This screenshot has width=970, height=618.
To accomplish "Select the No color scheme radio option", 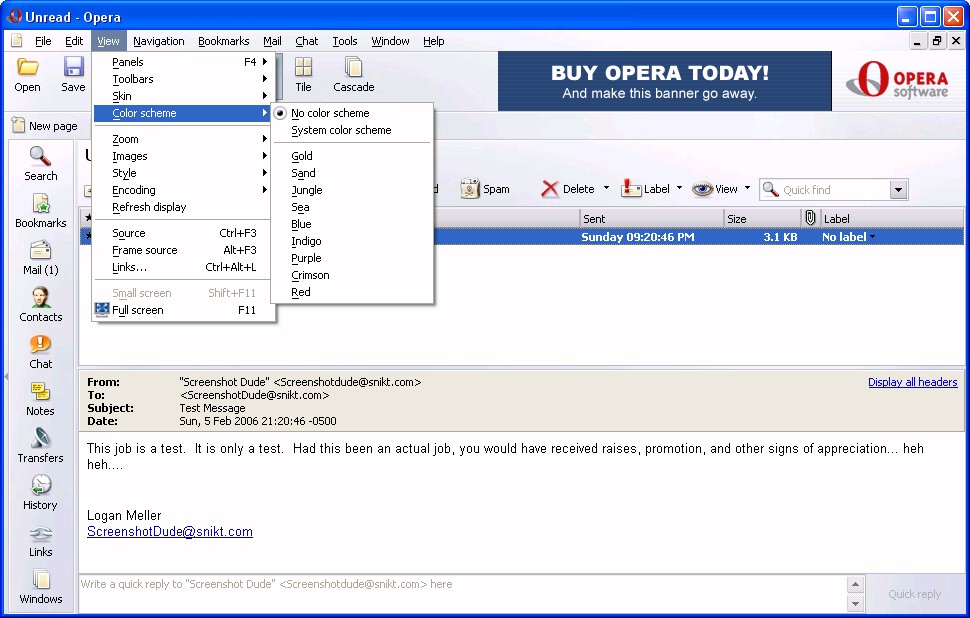I will (x=330, y=113).
